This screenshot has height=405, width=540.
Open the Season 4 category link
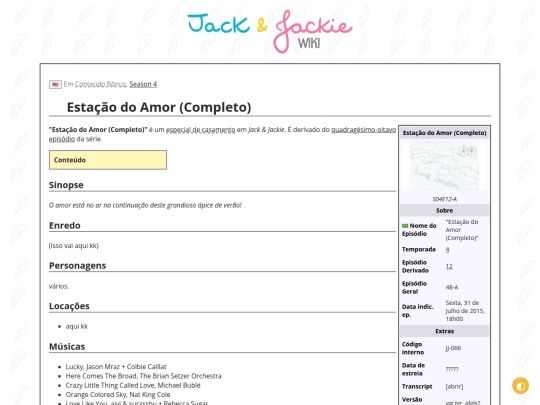143,84
